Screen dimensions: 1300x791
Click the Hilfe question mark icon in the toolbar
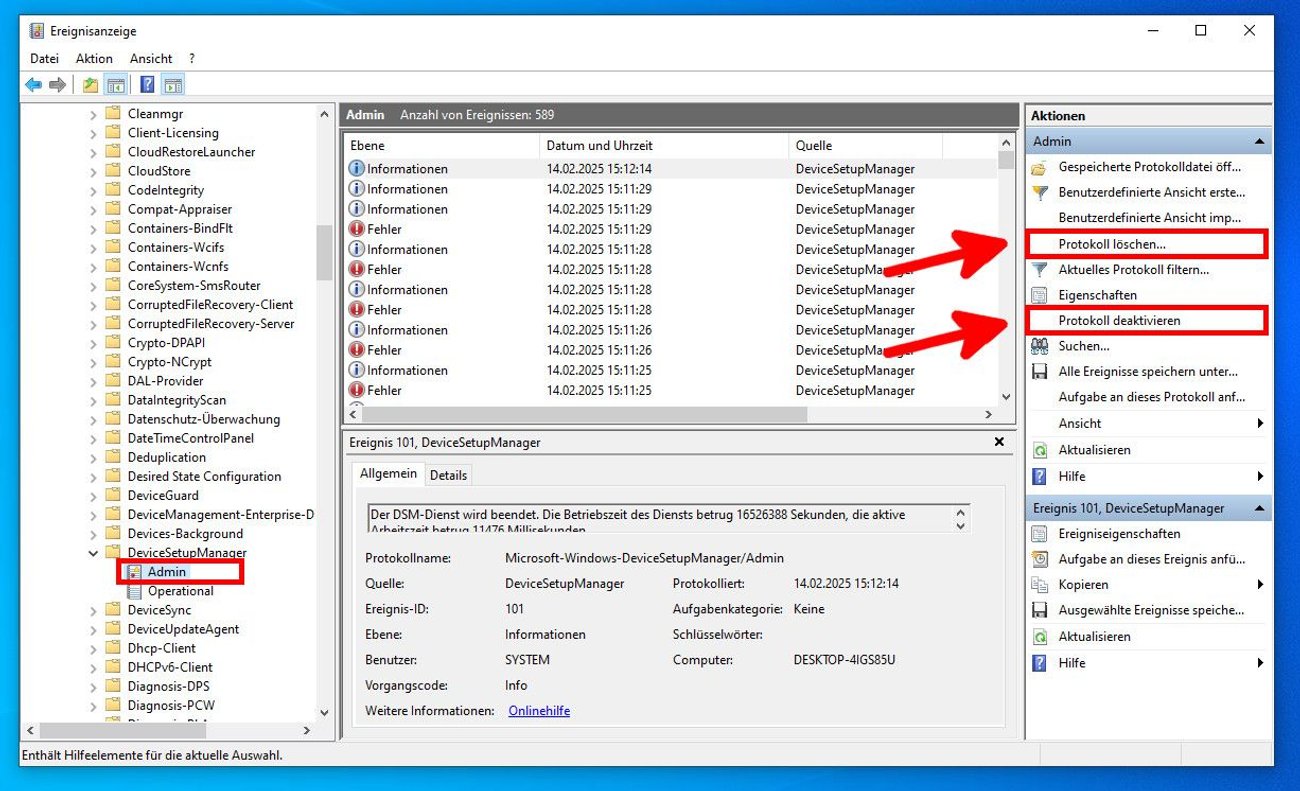click(147, 84)
